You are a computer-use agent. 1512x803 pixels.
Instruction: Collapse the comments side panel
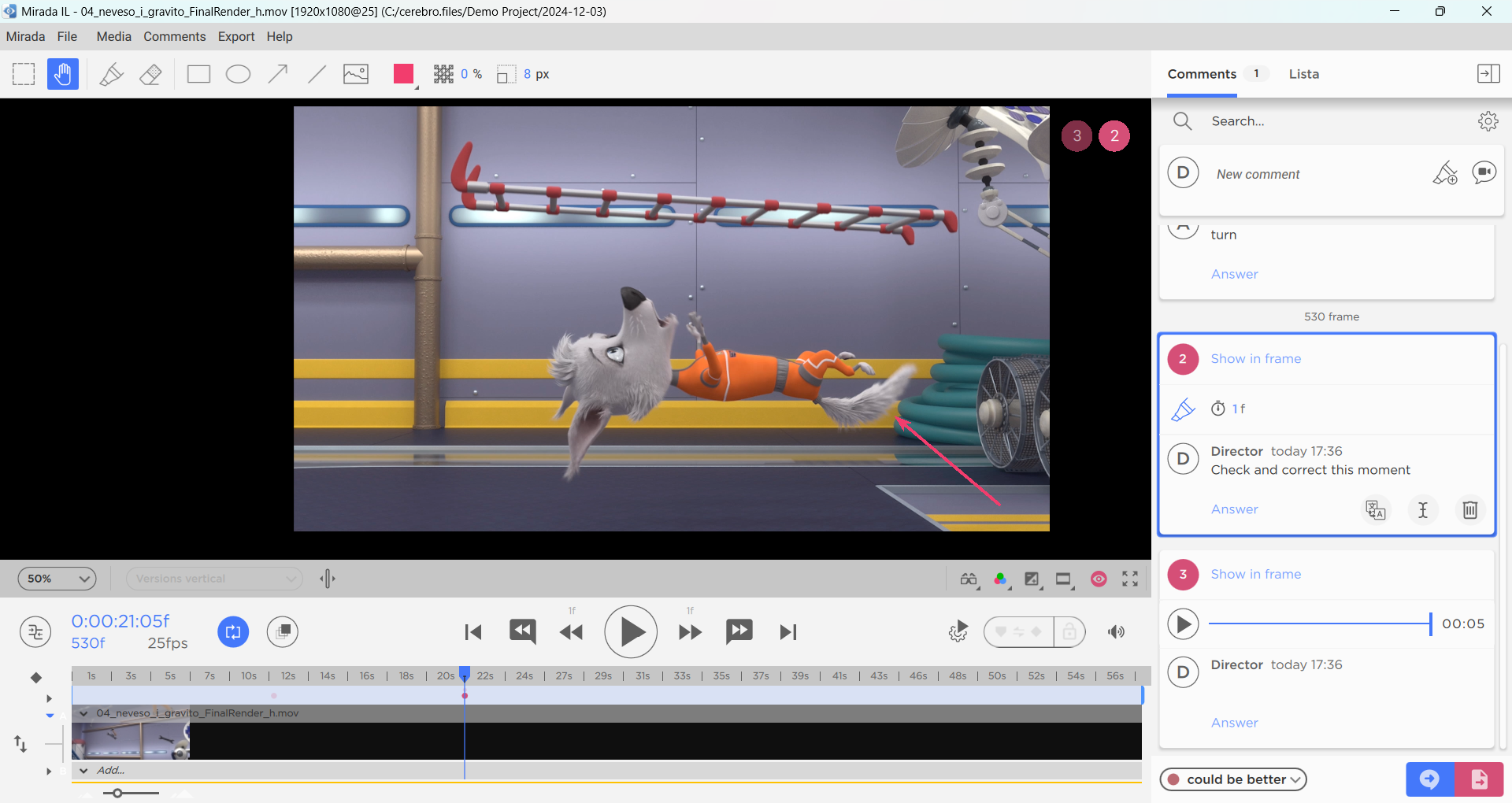pyautogui.click(x=1488, y=74)
